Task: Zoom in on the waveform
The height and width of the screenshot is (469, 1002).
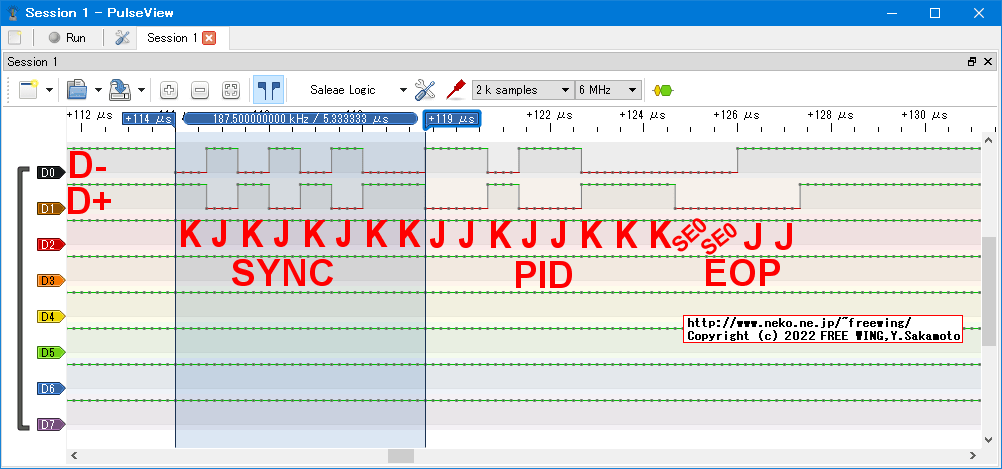Action: point(169,90)
